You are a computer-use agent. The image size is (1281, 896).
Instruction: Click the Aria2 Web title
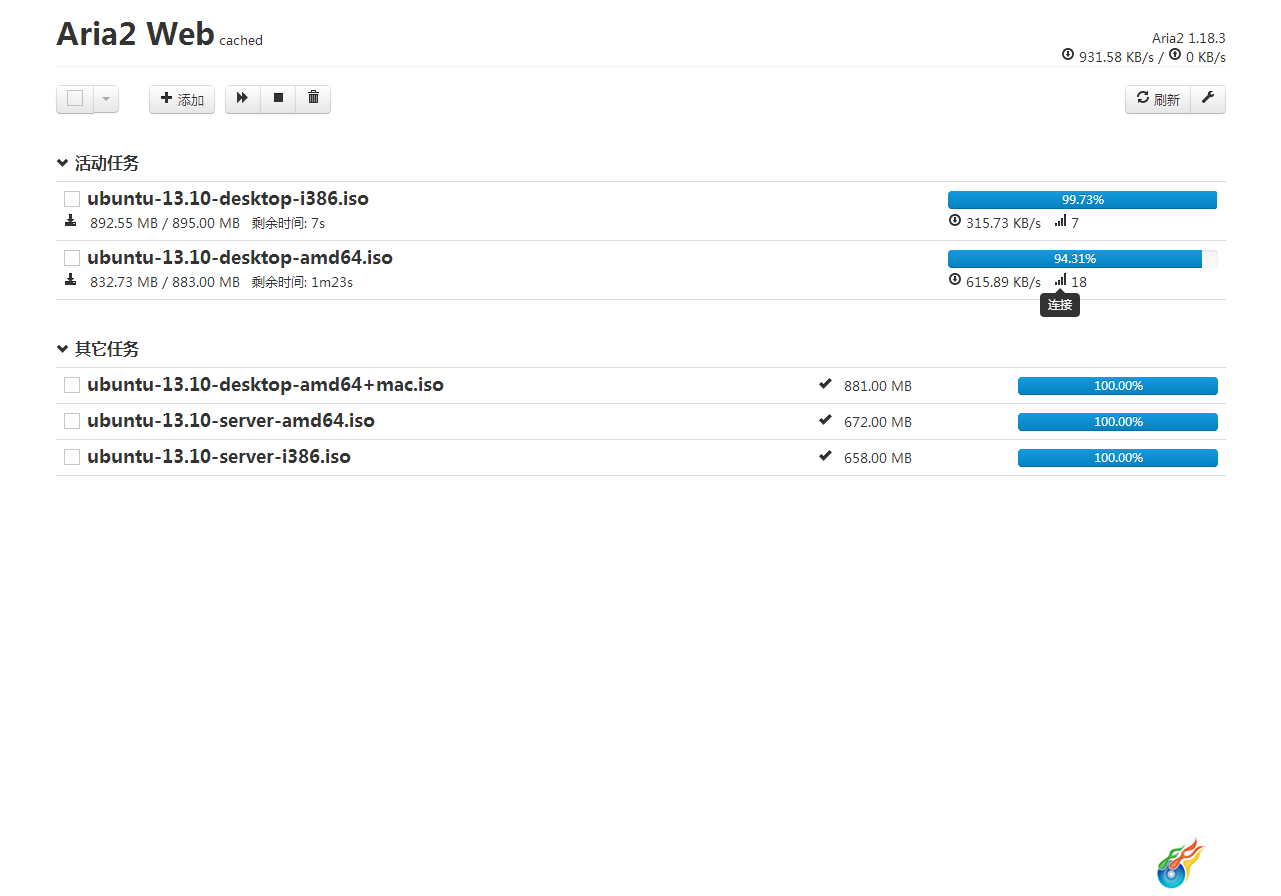135,34
